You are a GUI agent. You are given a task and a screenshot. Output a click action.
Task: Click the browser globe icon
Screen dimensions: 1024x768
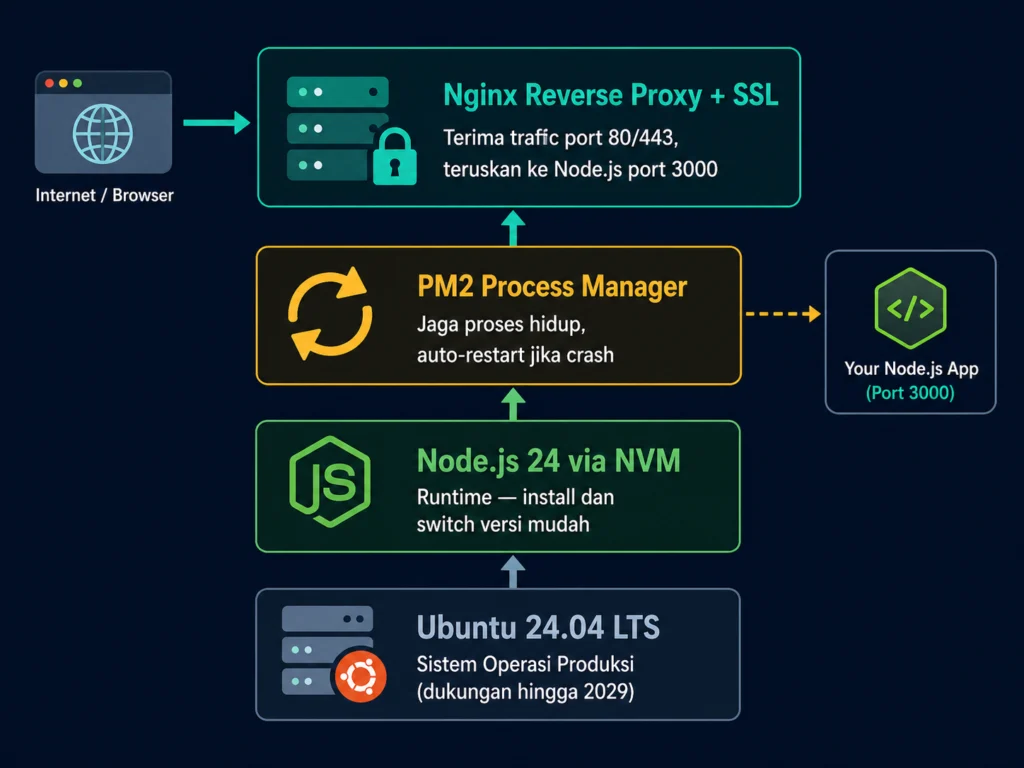coord(103,134)
